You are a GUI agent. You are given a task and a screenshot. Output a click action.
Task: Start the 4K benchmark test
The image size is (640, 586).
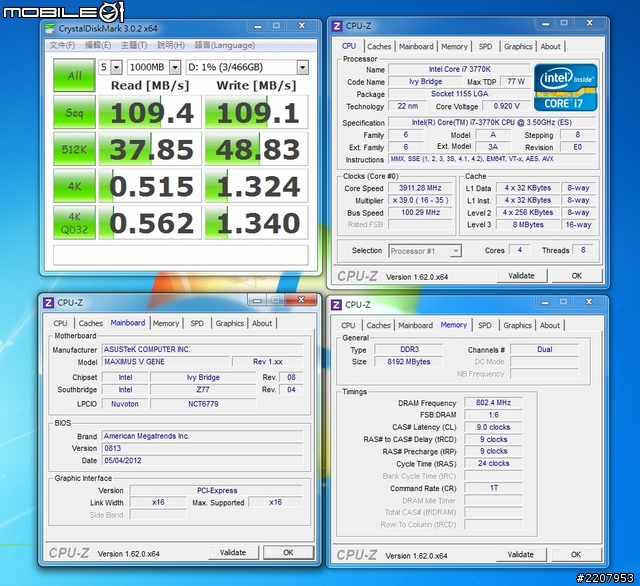pos(74,186)
